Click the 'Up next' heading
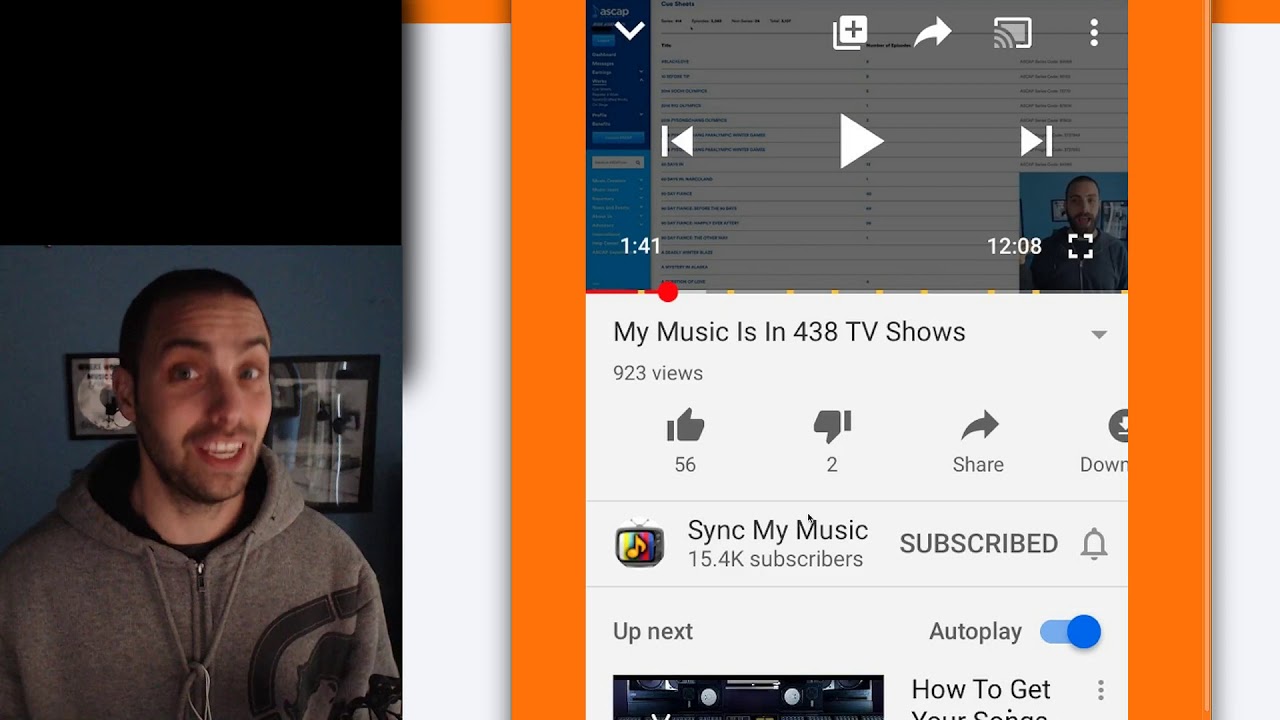This screenshot has width=1280, height=720. 653,632
